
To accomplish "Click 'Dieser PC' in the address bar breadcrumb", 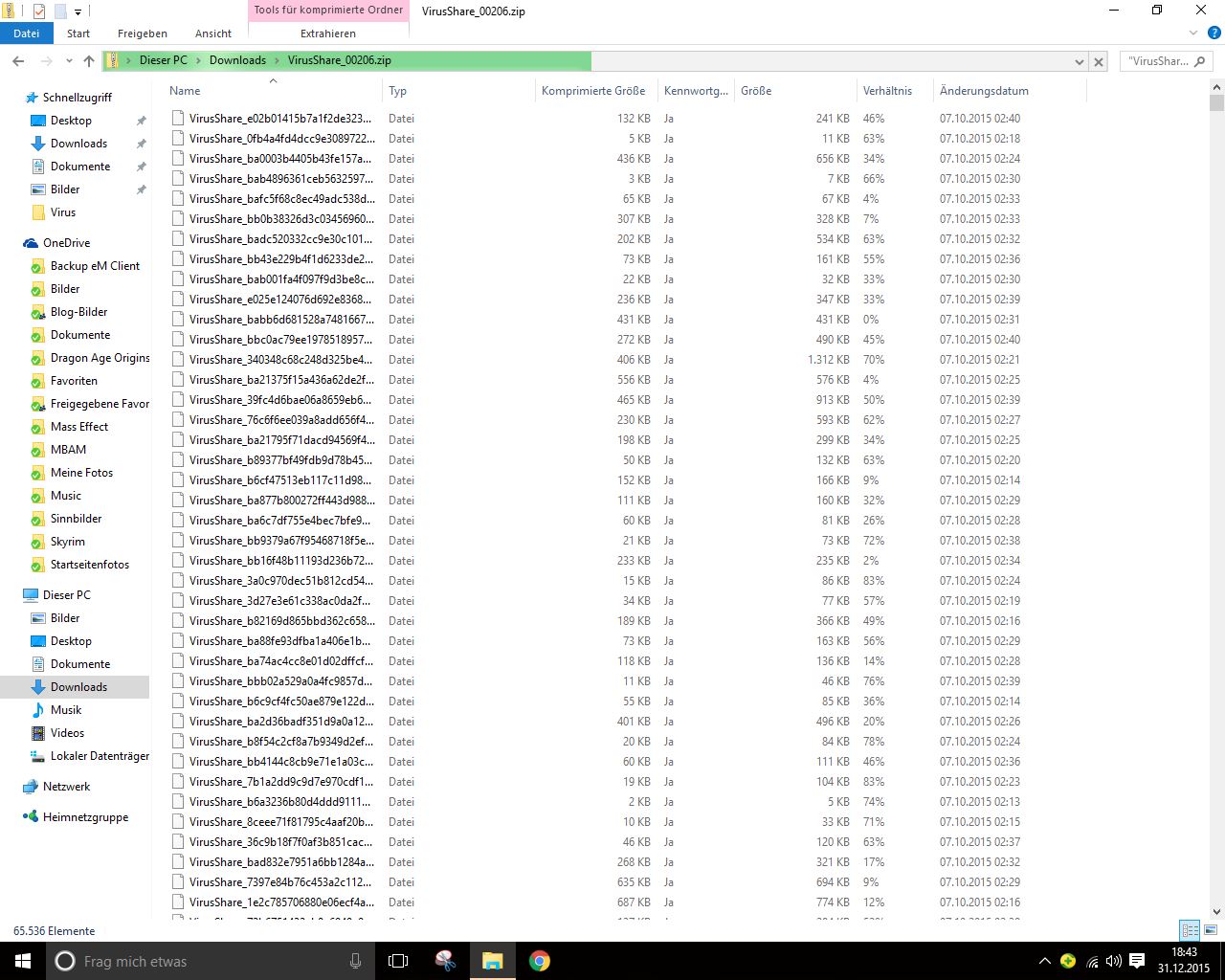I will (164, 60).
